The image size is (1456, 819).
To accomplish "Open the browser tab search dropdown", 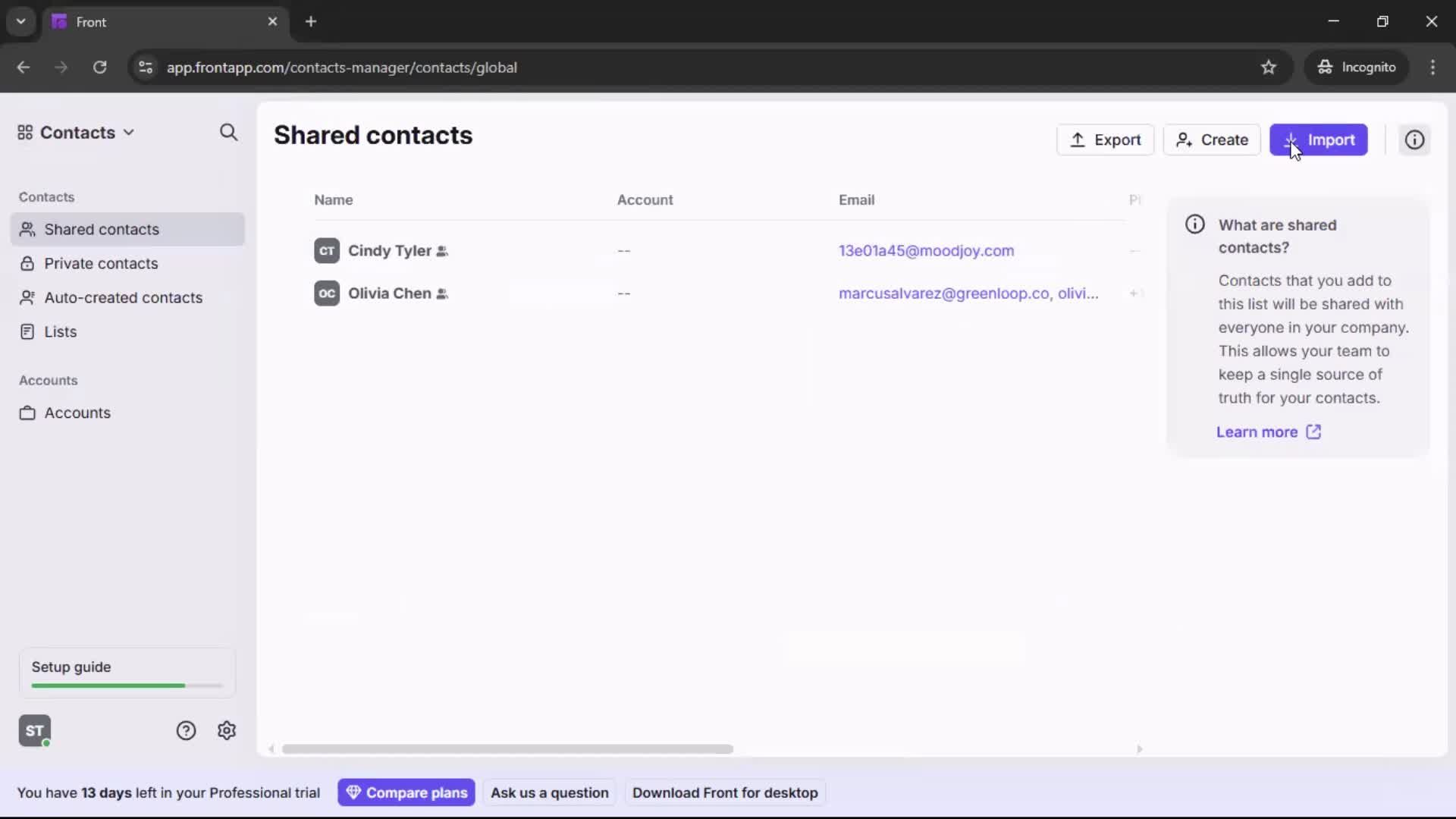I will [20, 21].
